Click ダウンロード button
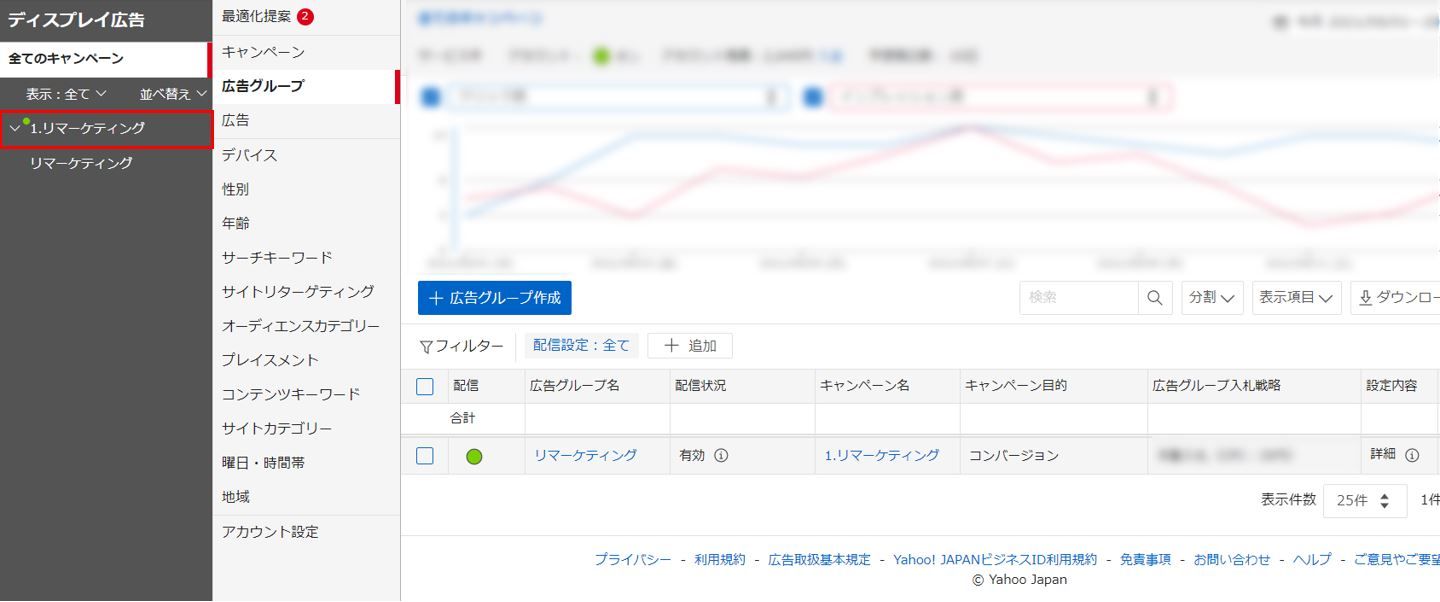1440x602 pixels. tap(1396, 298)
